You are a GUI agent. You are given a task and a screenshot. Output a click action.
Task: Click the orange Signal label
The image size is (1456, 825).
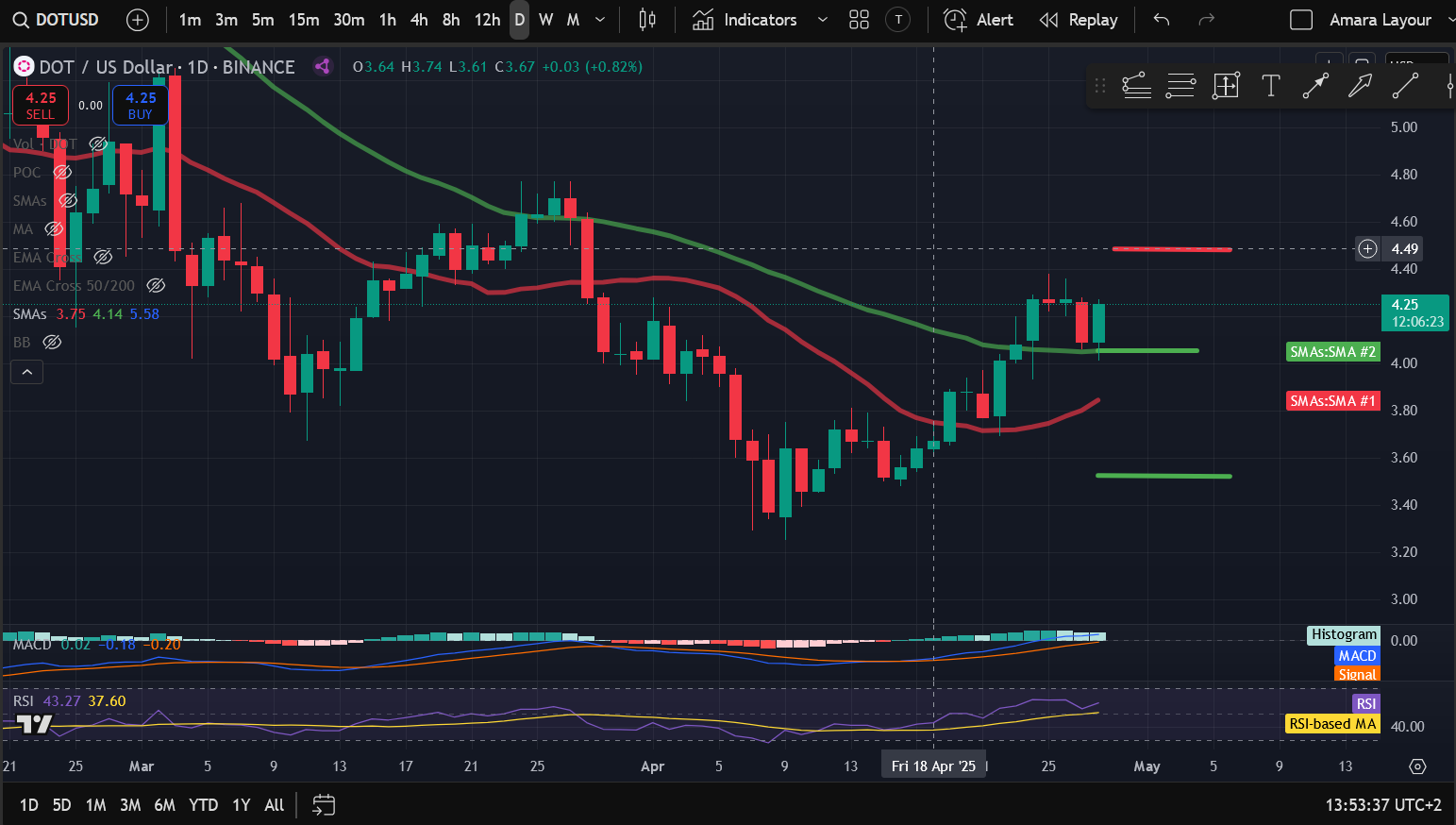pos(1357,674)
